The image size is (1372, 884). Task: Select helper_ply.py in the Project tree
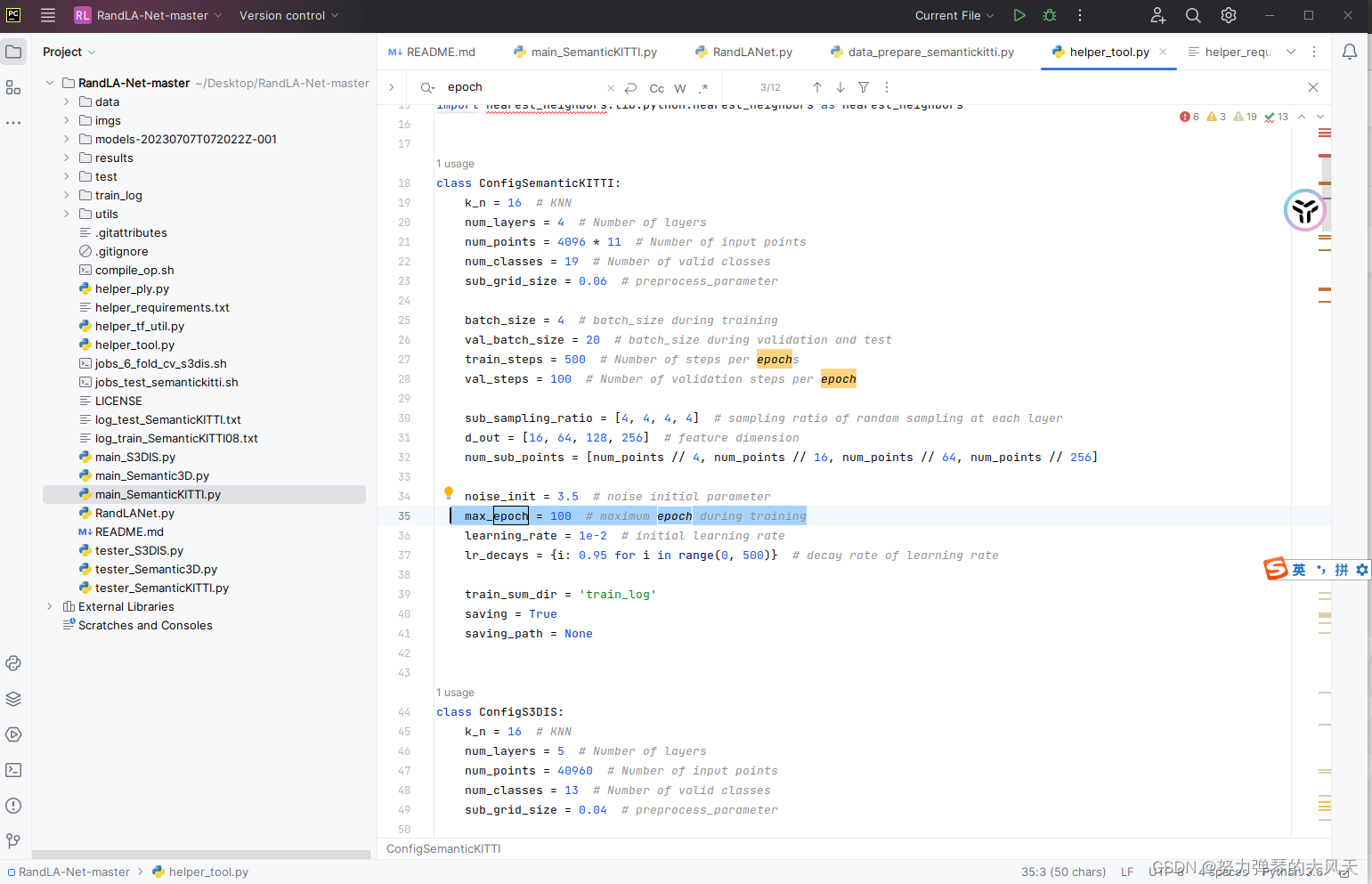pyautogui.click(x=133, y=288)
